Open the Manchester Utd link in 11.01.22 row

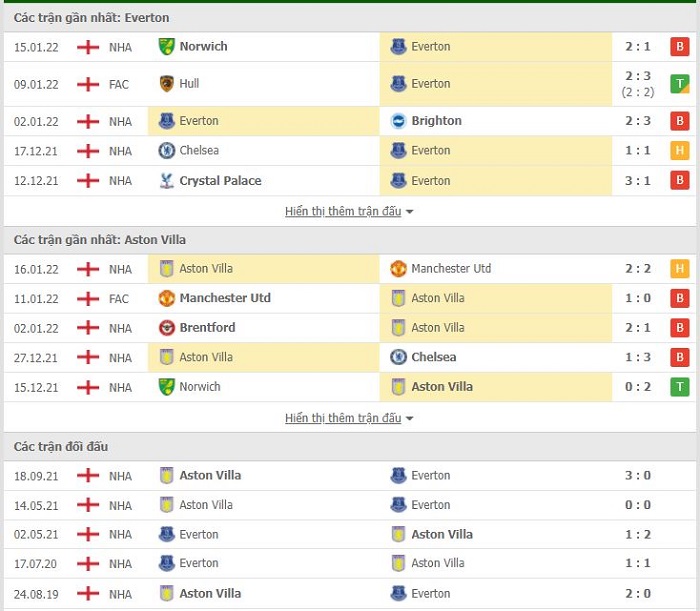(225, 298)
